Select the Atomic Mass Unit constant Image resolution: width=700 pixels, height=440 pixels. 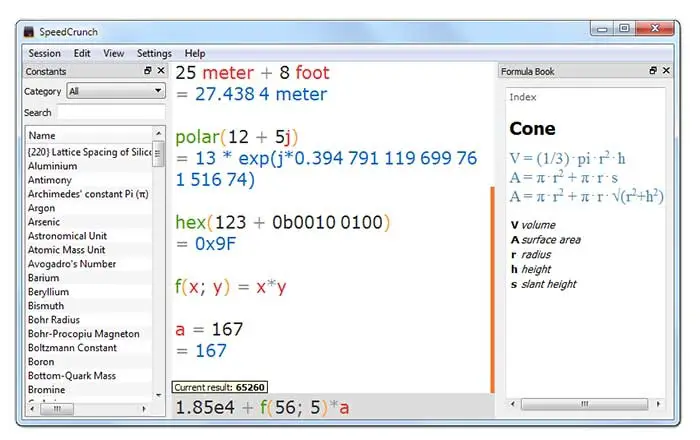coord(89,250)
